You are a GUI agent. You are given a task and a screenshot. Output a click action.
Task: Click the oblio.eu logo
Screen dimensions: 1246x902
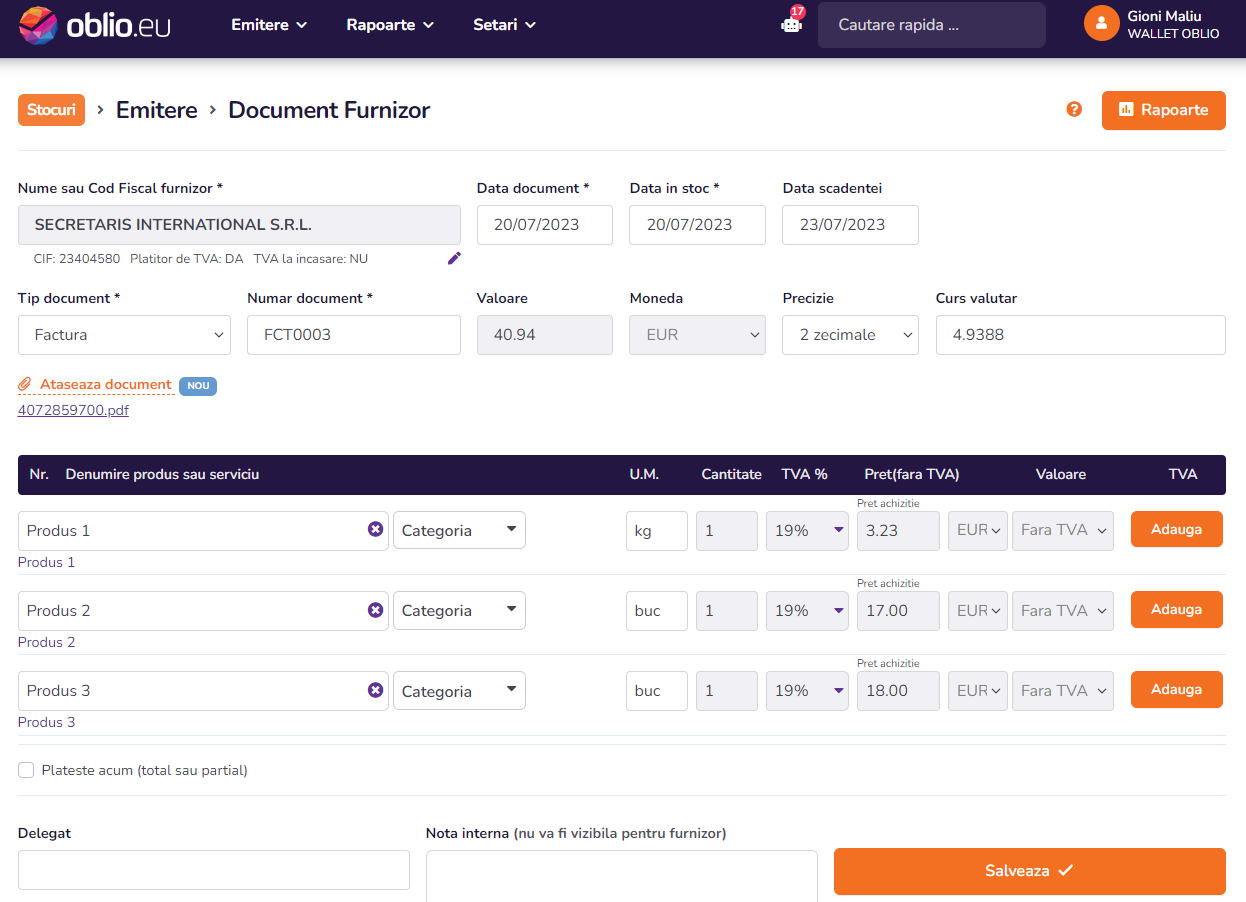(95, 25)
